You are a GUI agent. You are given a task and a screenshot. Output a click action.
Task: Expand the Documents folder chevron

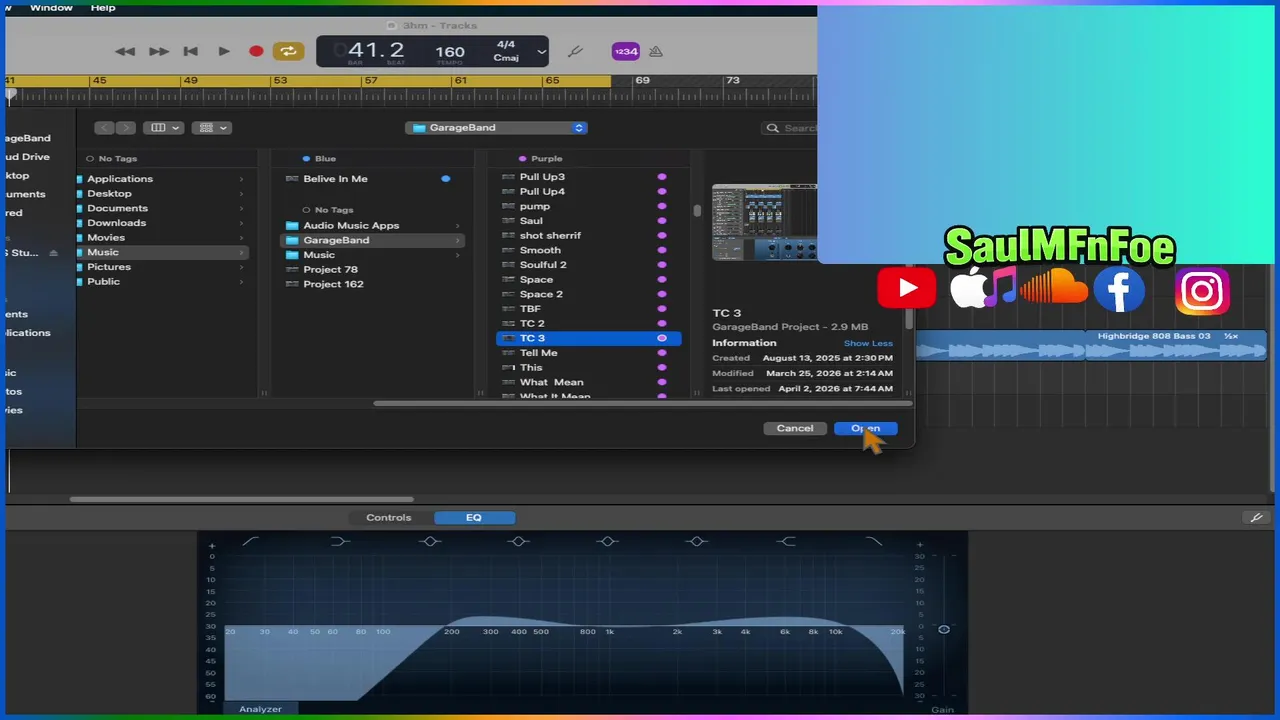click(x=241, y=208)
